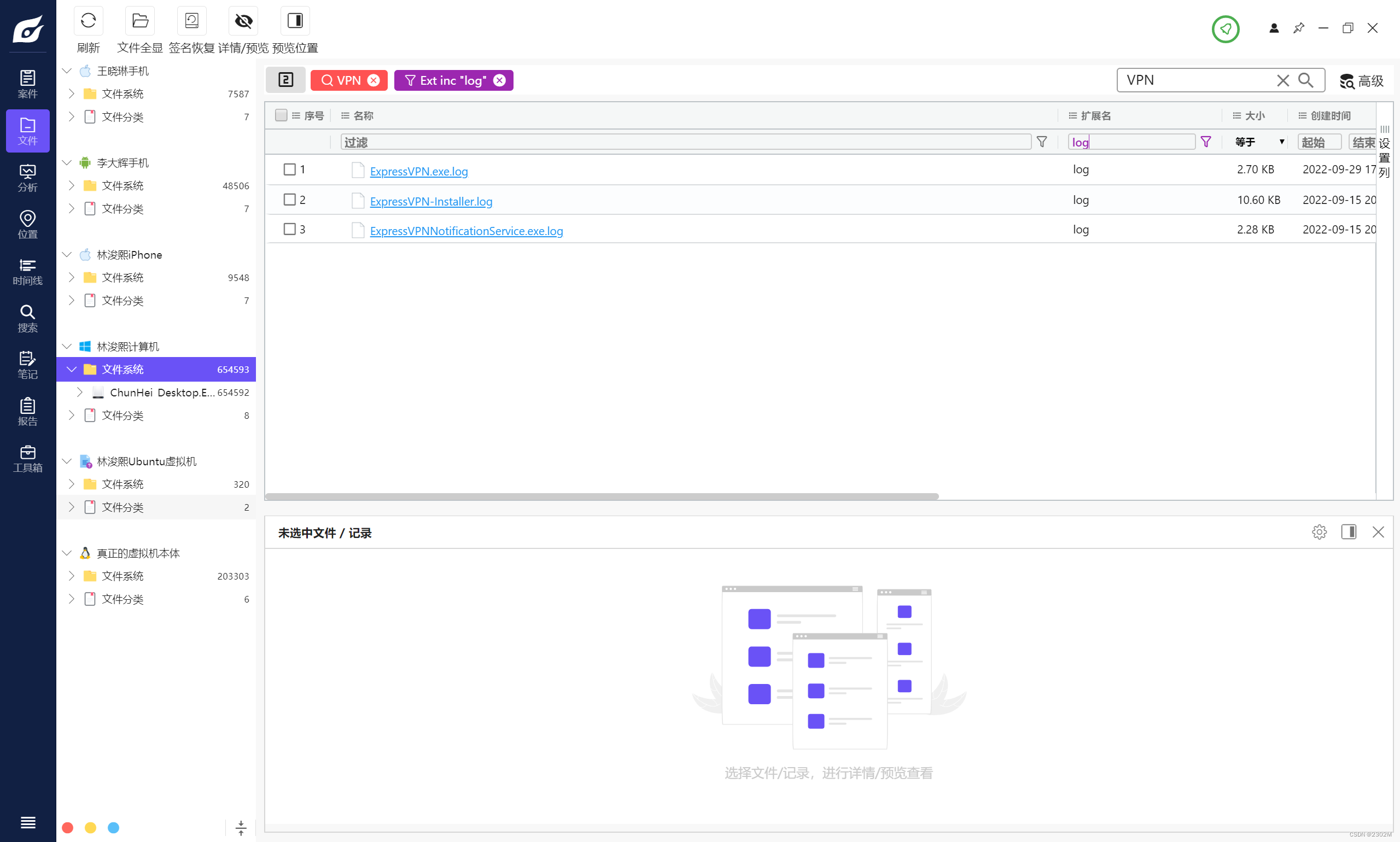Viewport: 1400px width, 842px height.
Task: Toggle the 详情/预览 eye icon
Action: pyautogui.click(x=243, y=21)
